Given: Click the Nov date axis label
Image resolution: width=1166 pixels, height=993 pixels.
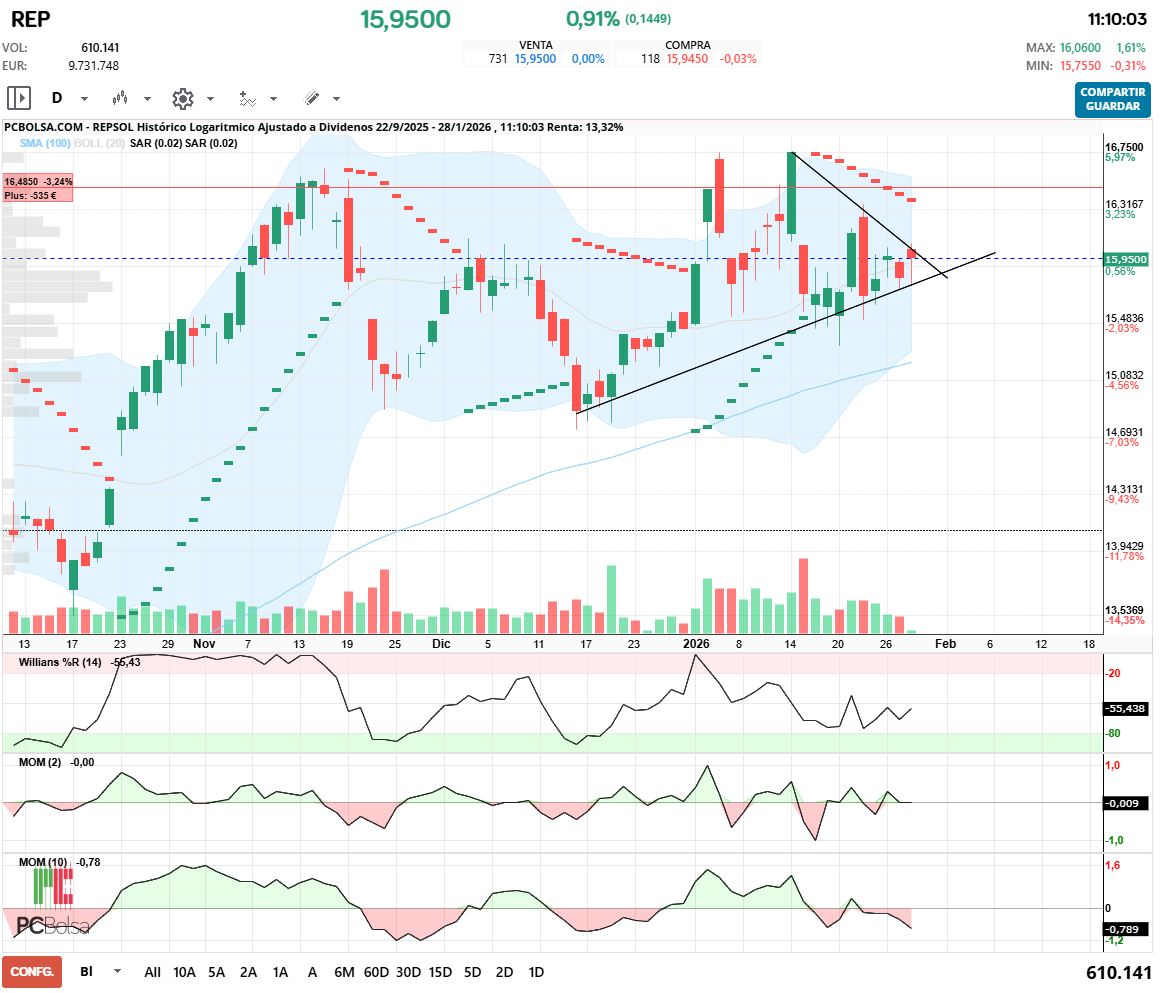Looking at the screenshot, I should (x=204, y=644).
